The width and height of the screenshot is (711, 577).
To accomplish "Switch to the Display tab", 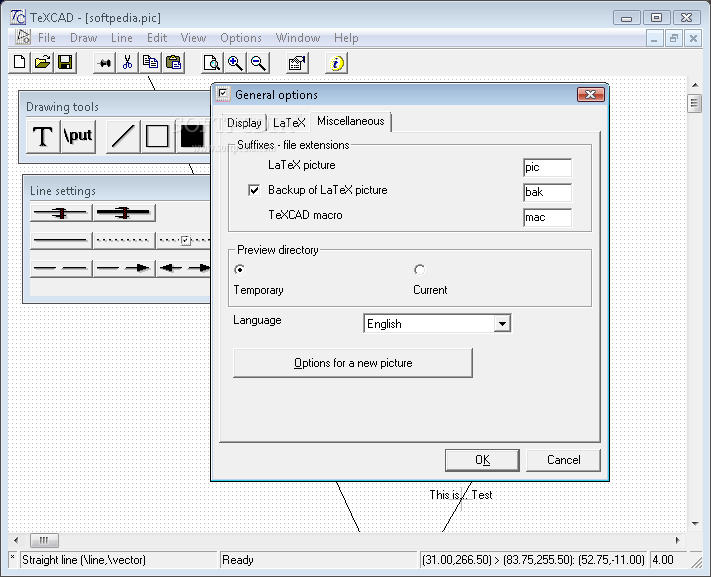I will coord(244,123).
